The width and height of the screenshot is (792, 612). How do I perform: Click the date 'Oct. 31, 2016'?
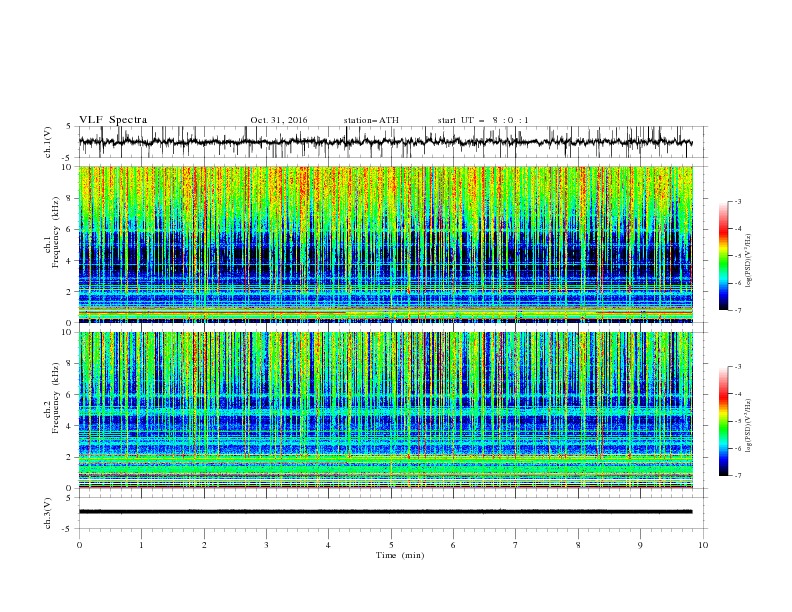(279, 120)
